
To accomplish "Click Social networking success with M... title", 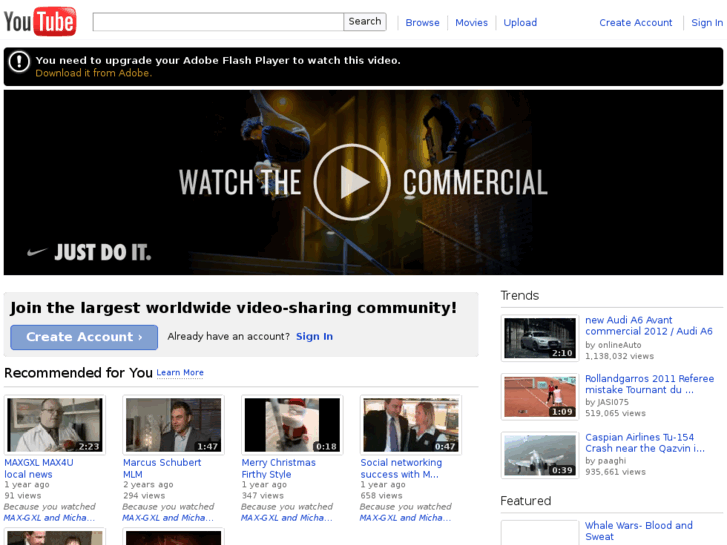I will click(x=401, y=468).
